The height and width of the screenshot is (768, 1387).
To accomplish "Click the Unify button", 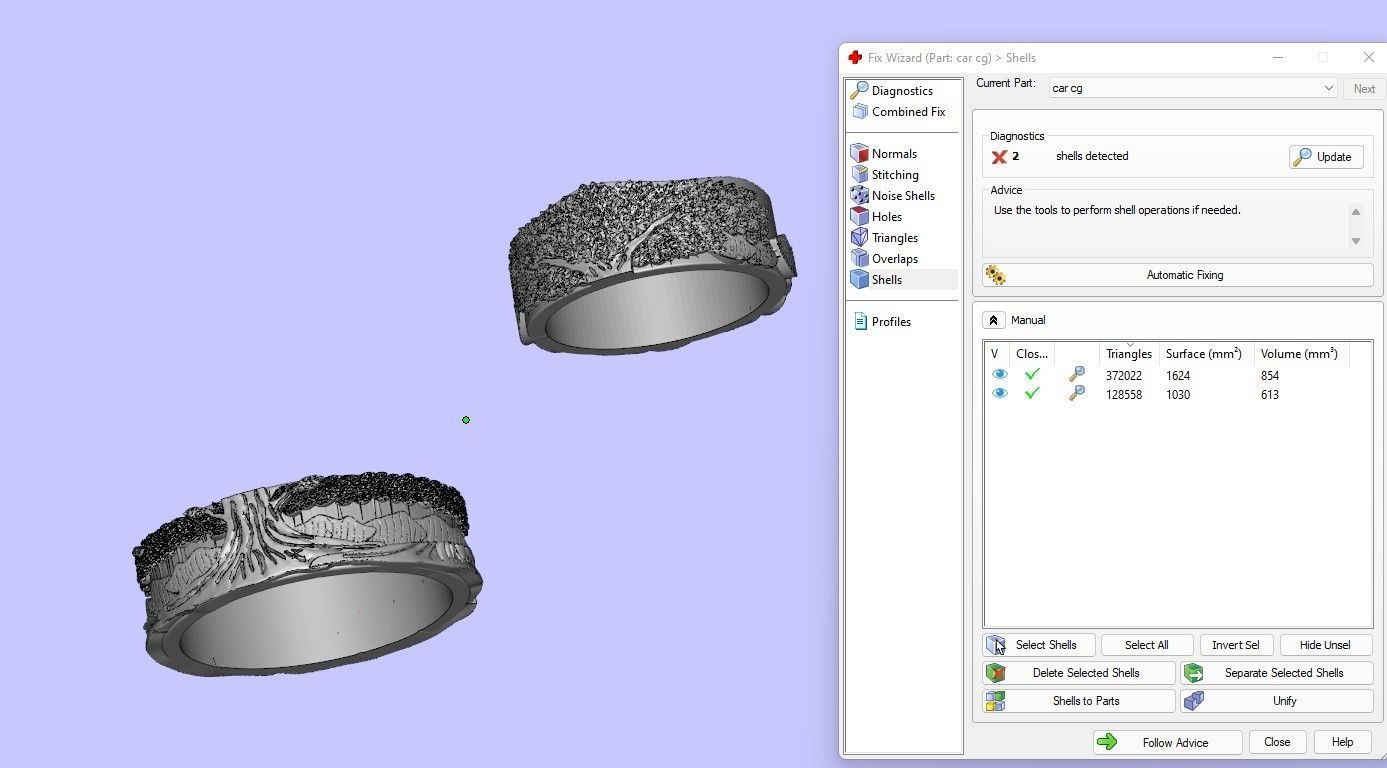I will pyautogui.click(x=1277, y=701).
